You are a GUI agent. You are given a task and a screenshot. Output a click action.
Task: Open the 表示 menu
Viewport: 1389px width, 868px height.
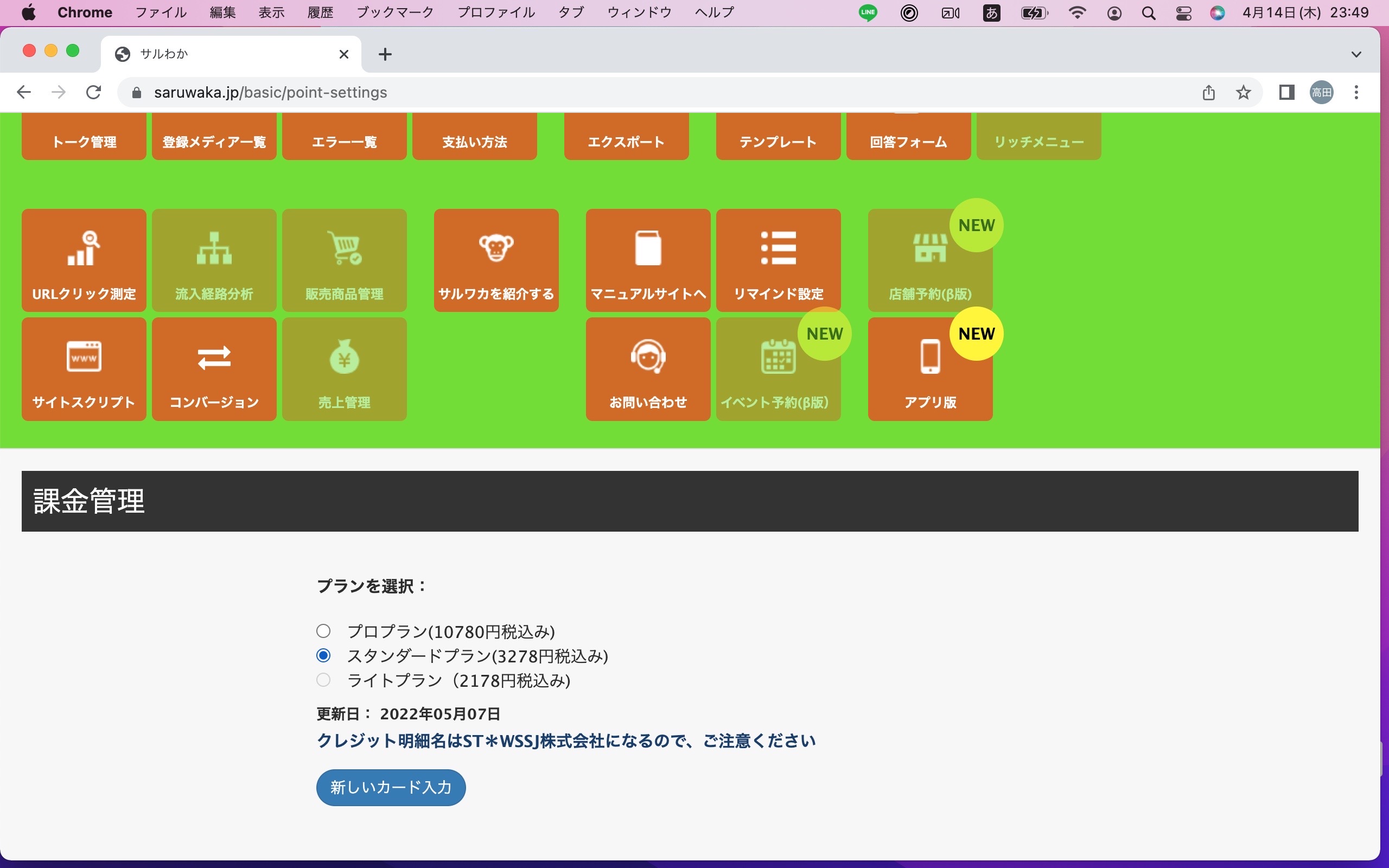coord(271,12)
